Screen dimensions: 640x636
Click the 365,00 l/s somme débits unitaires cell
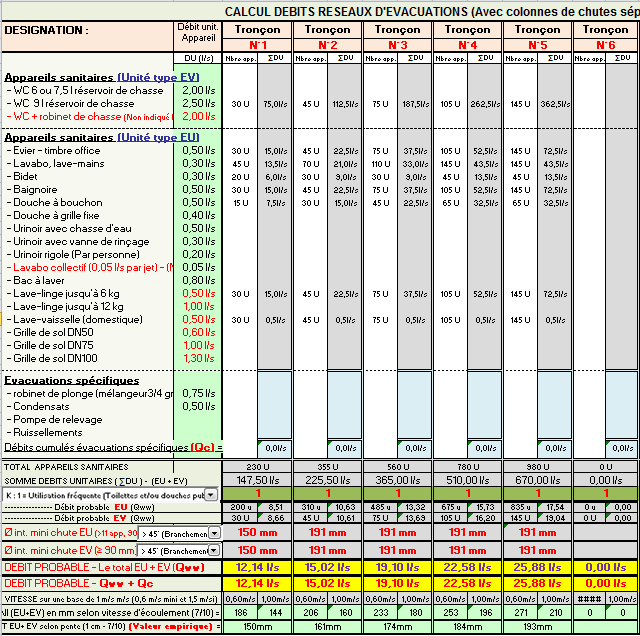(x=397, y=480)
